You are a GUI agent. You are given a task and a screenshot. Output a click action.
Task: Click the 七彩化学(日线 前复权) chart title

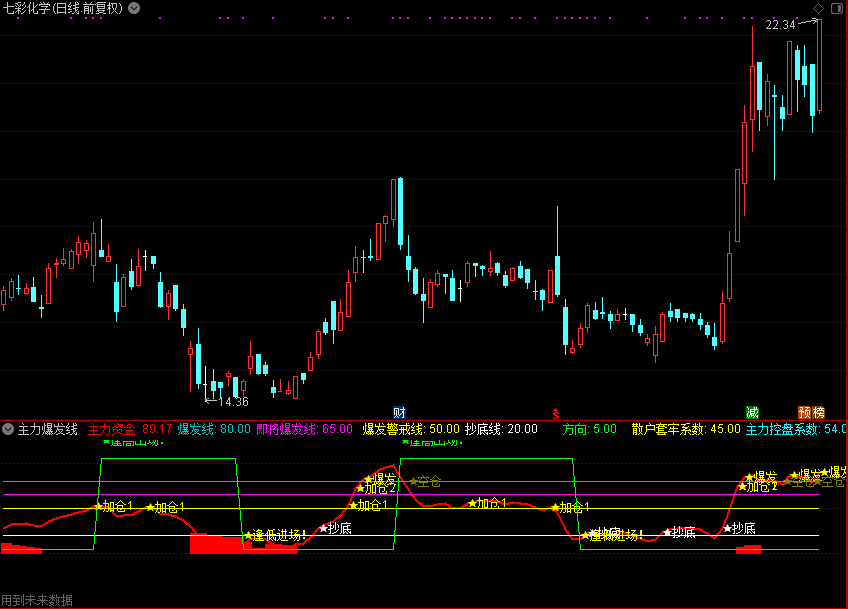64,8
